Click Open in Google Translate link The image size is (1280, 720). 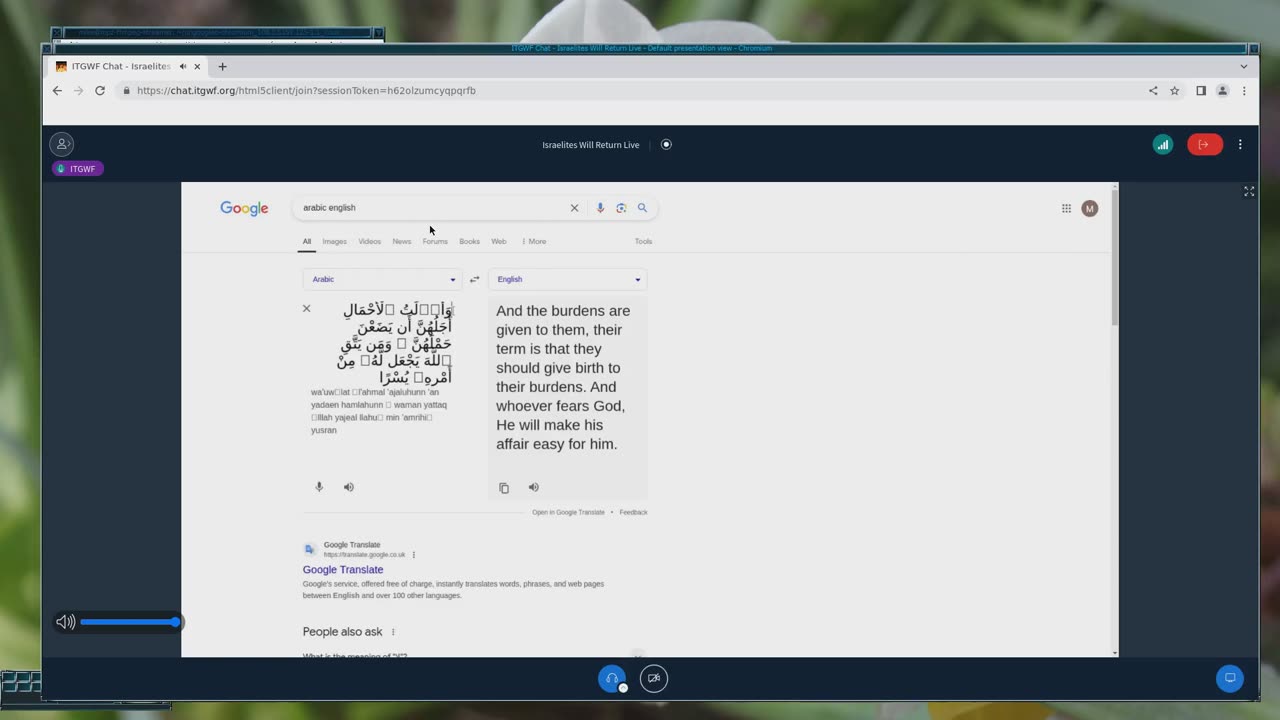pyautogui.click(x=568, y=512)
